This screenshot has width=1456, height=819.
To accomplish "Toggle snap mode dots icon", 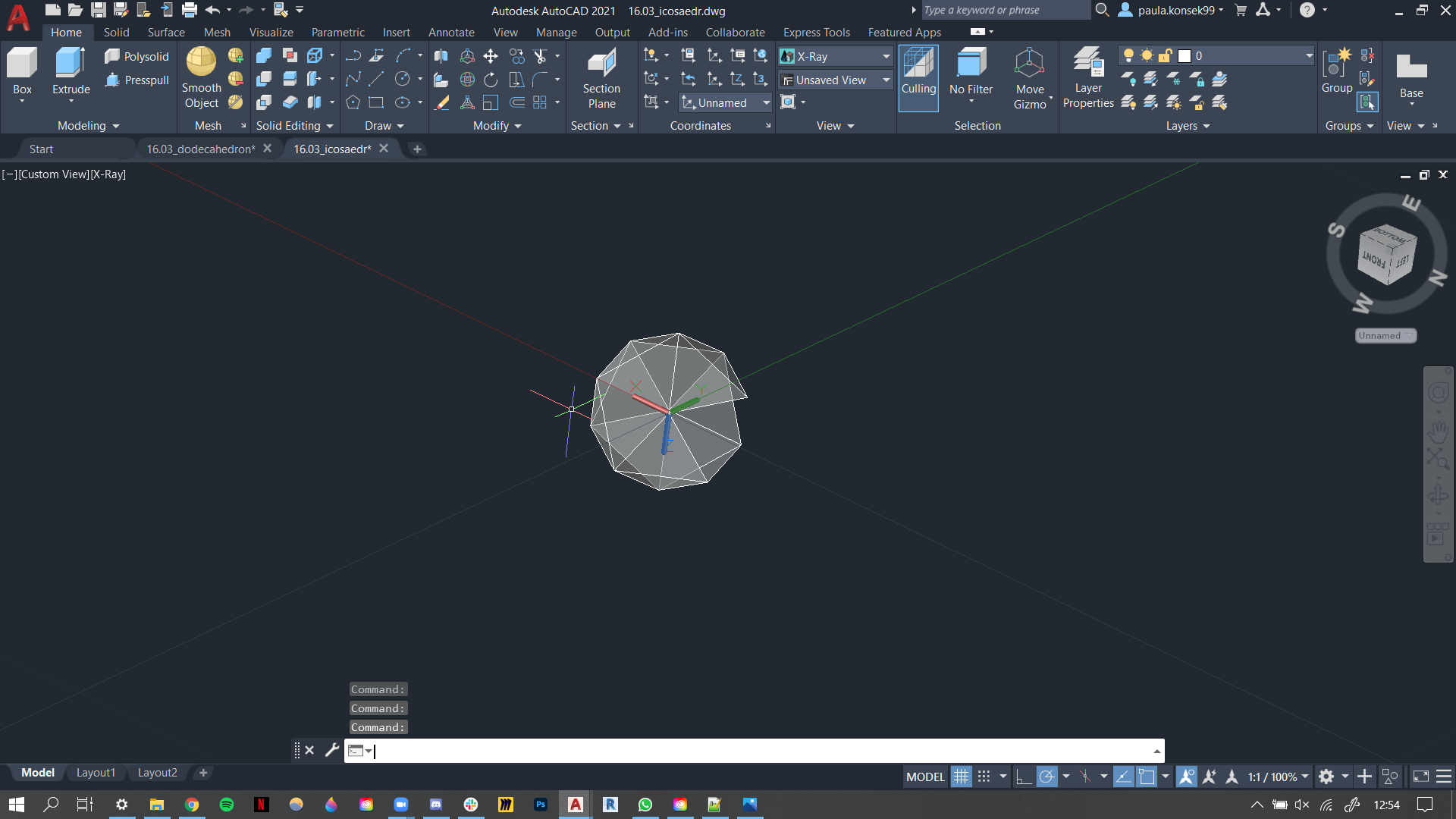I will pos(984,777).
